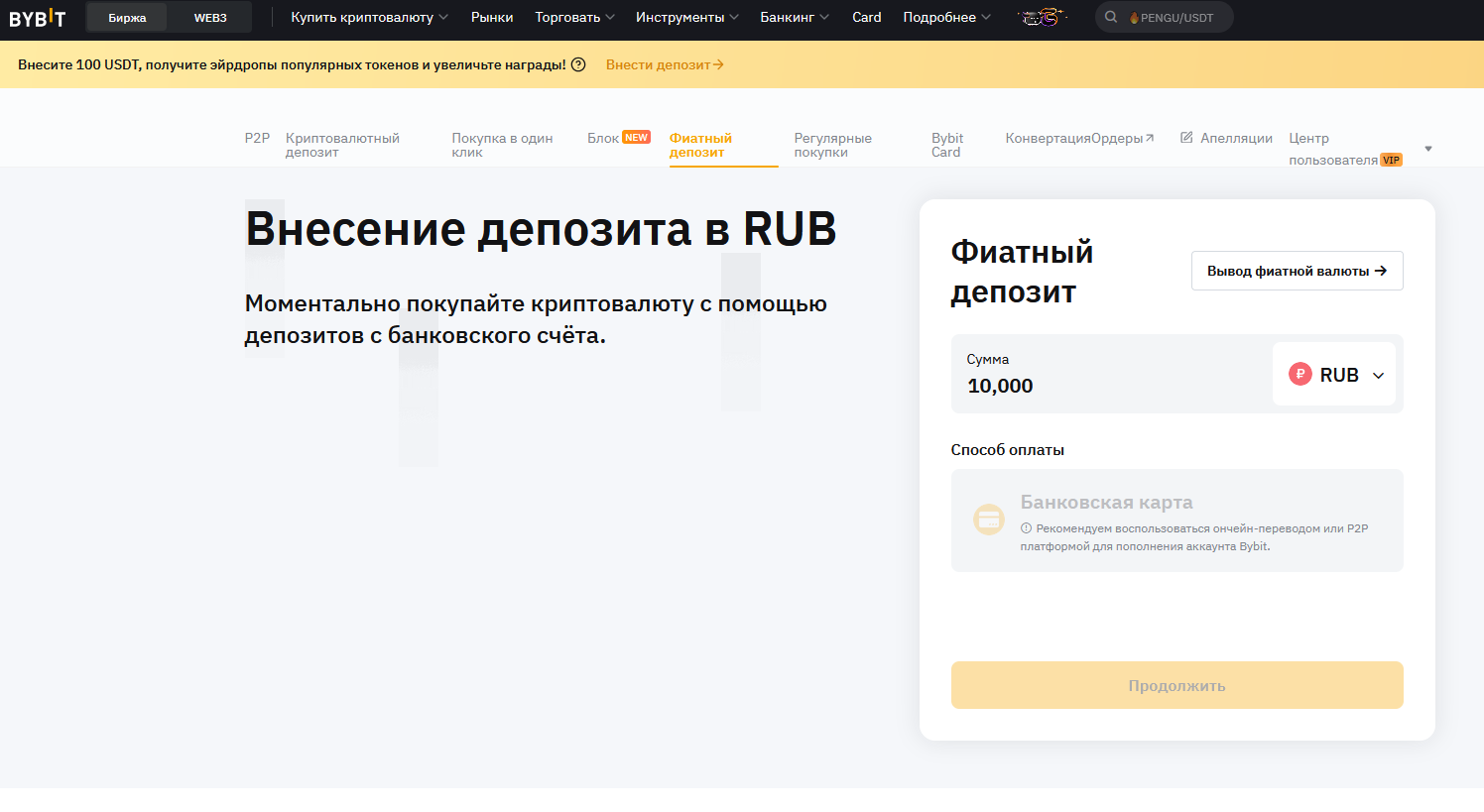Screen dimensions: 1484x812
Task: Switch to Биржа mode
Action: coord(127,18)
